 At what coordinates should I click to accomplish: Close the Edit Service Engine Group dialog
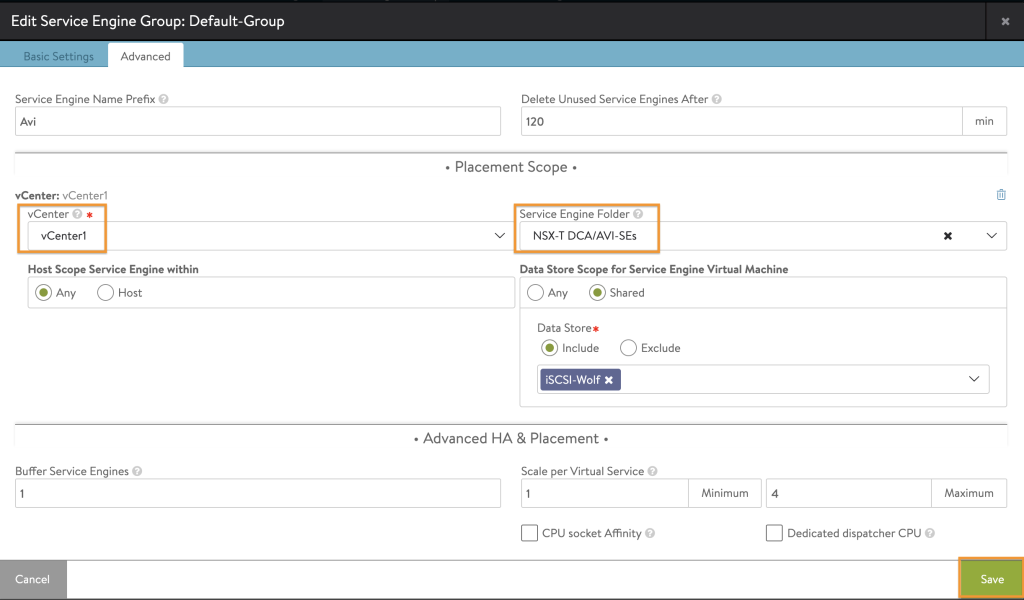pyautogui.click(x=1005, y=22)
